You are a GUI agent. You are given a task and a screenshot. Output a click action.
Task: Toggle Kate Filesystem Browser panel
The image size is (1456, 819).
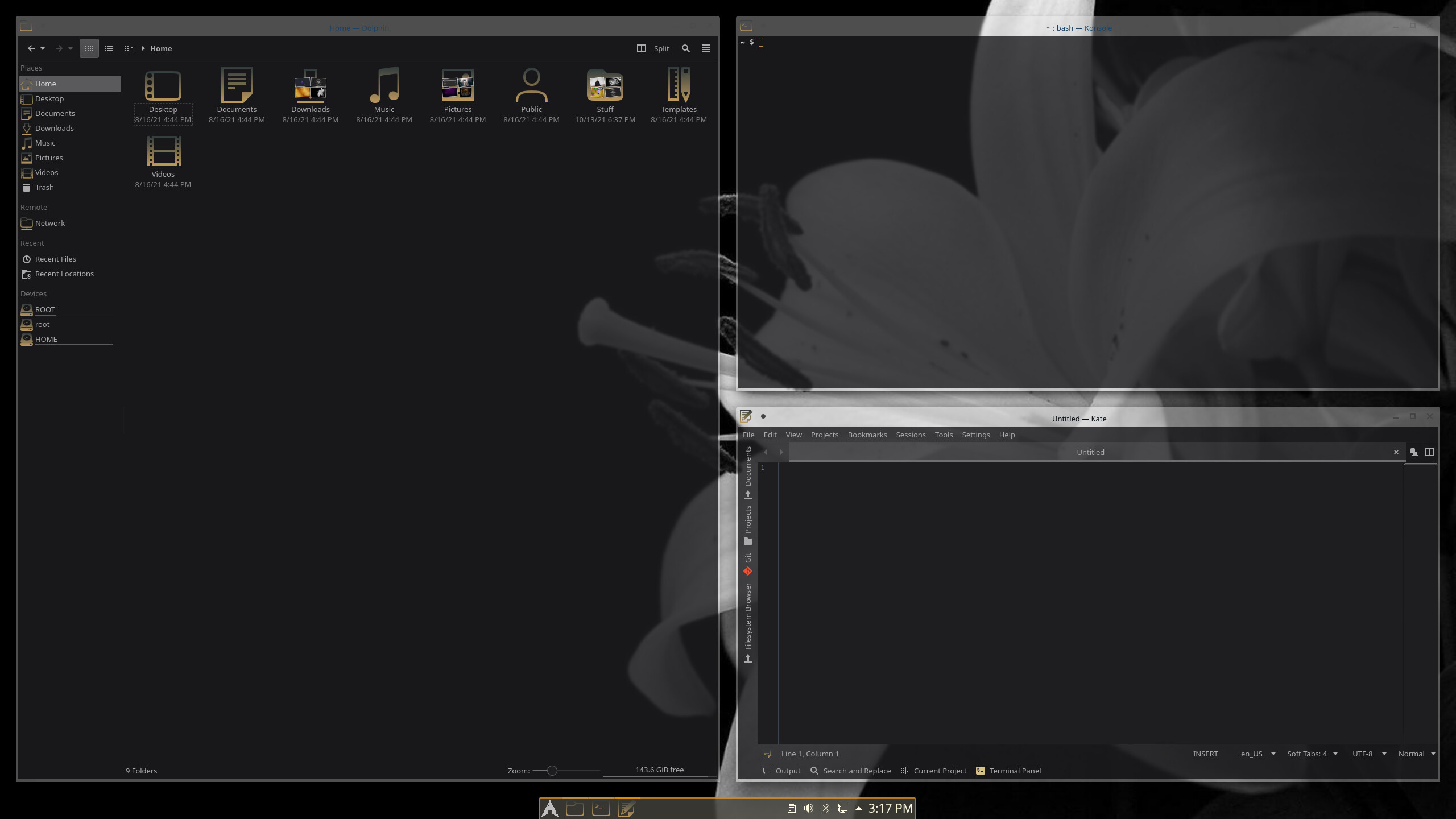click(x=748, y=622)
